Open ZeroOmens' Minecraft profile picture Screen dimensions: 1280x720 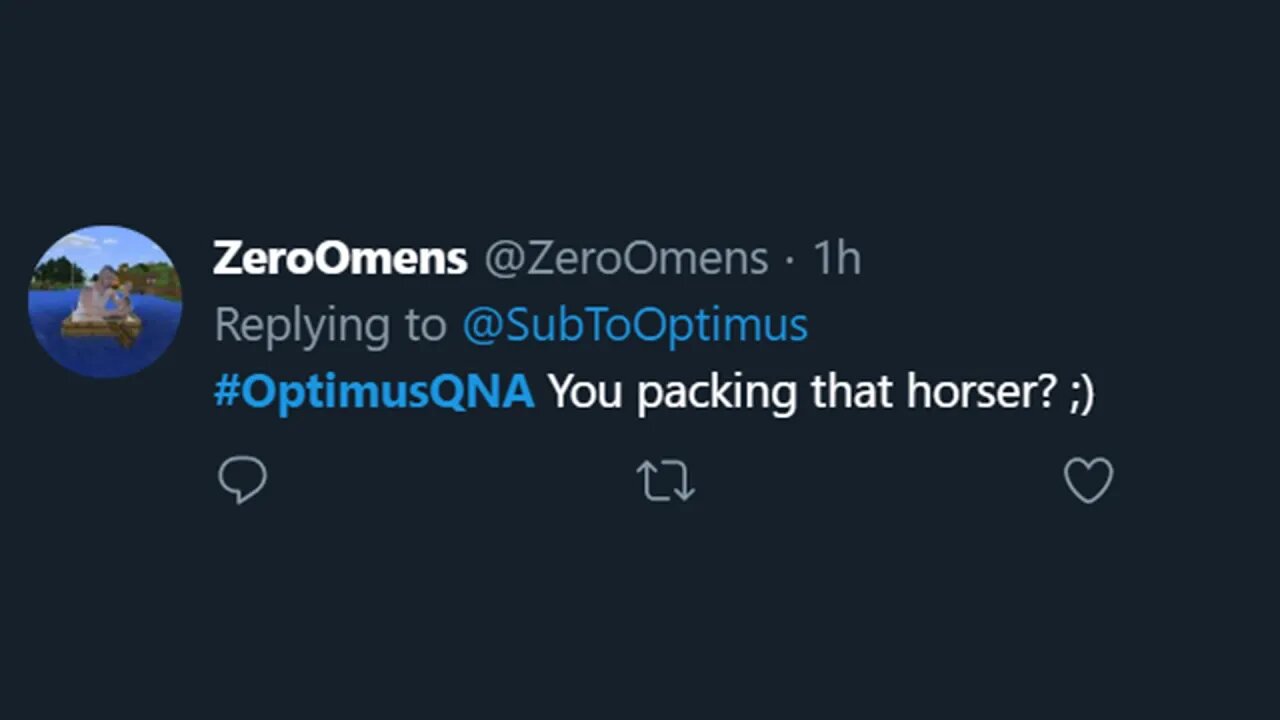point(105,301)
